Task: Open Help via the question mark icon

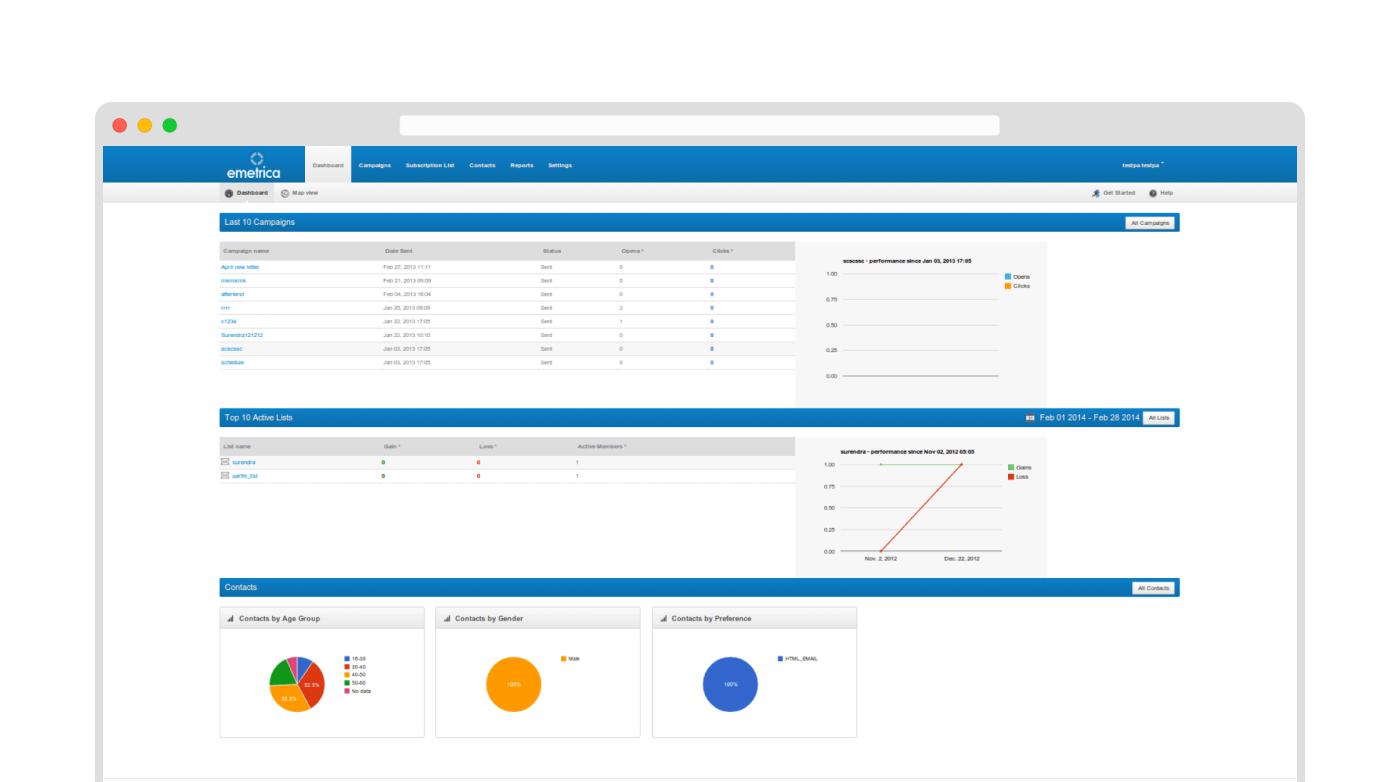Action: click(x=1153, y=193)
